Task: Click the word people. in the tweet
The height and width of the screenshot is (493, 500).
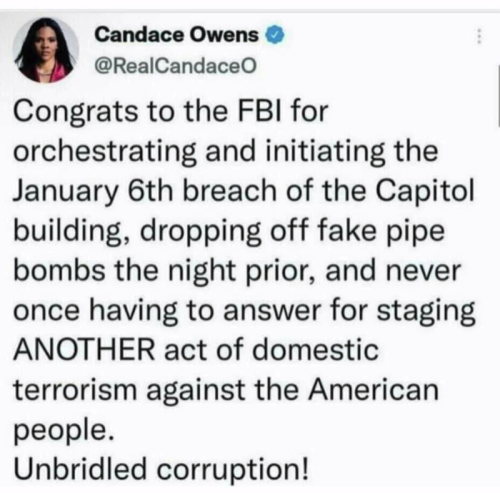Action: point(64,431)
